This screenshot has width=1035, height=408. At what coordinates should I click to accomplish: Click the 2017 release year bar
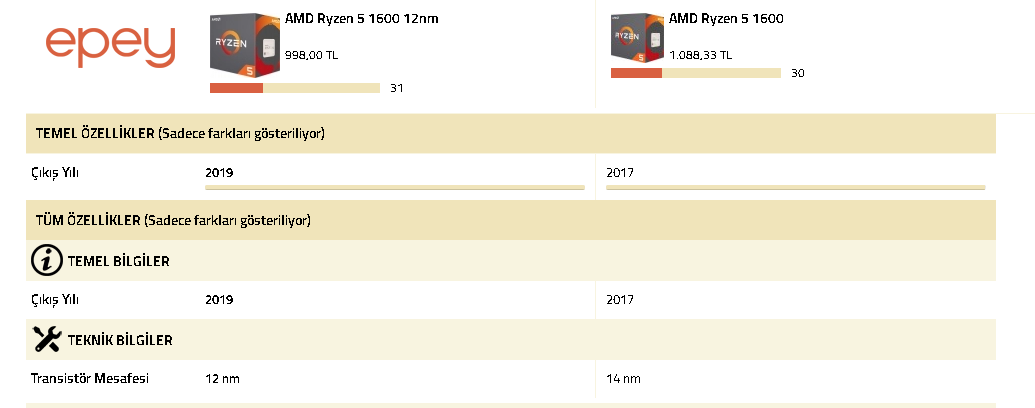point(795,187)
